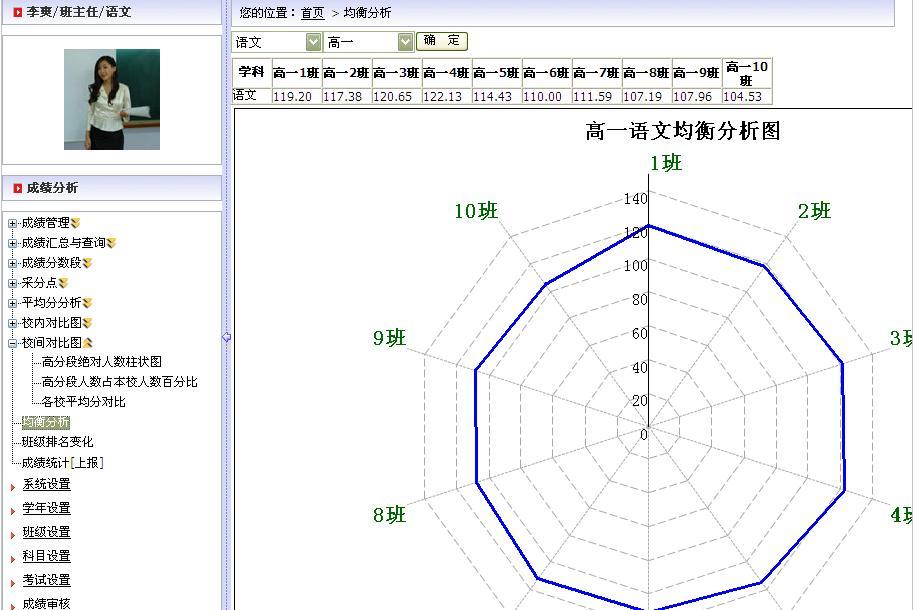Click 高一8班 score cell 107.19

point(646,97)
